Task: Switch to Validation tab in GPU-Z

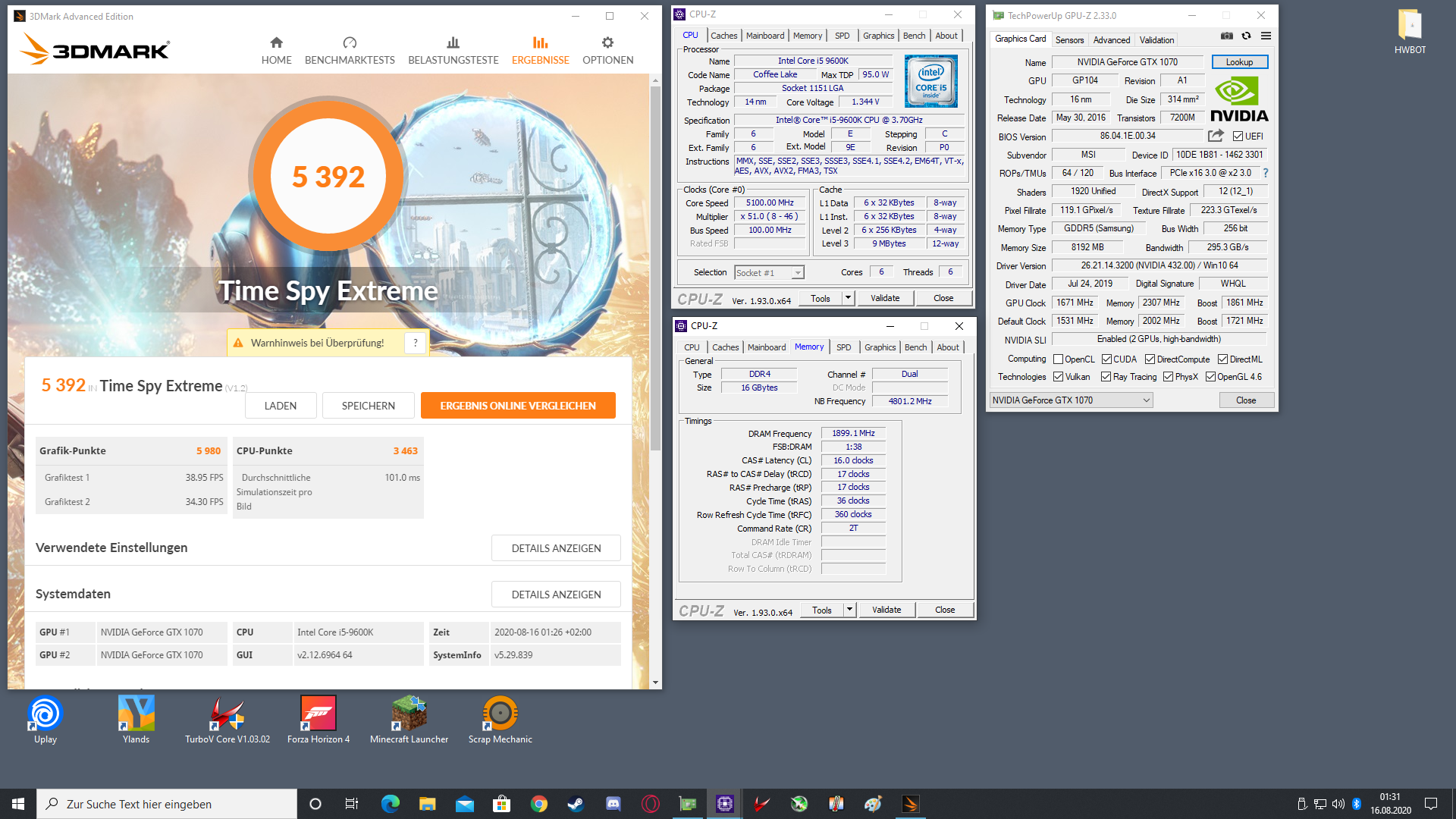Action: pyautogui.click(x=1156, y=40)
